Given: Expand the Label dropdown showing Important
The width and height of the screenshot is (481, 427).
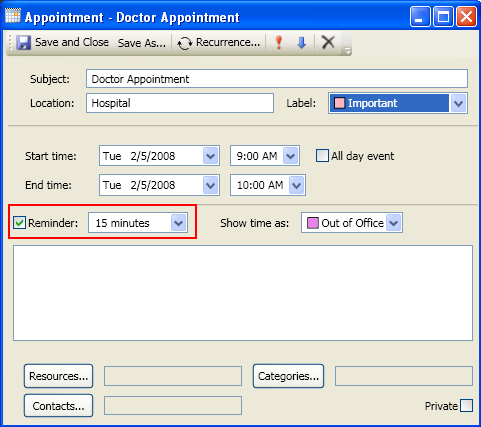Looking at the screenshot, I should coord(458,103).
